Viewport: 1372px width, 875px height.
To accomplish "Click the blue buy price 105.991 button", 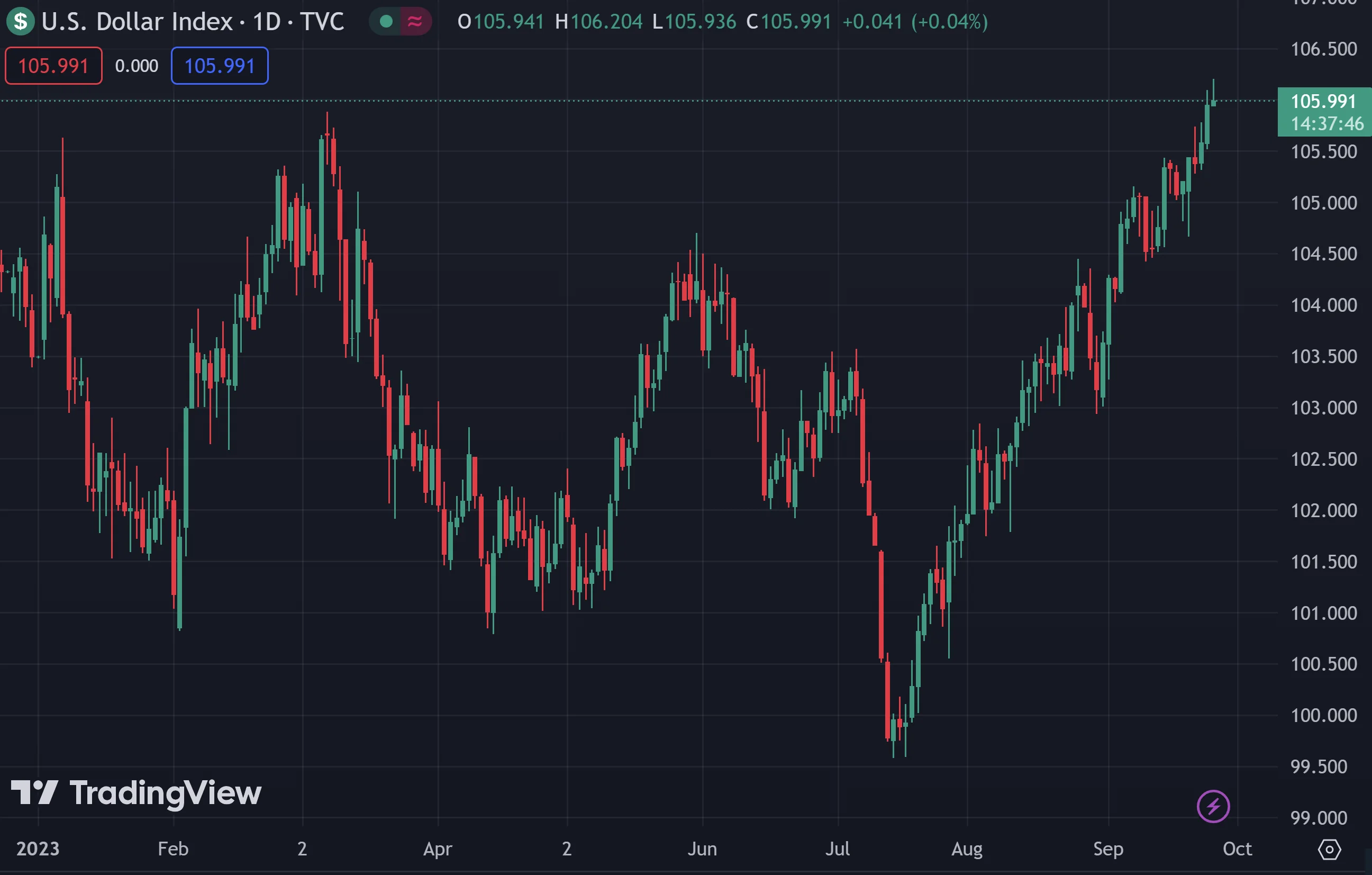I will pos(220,66).
